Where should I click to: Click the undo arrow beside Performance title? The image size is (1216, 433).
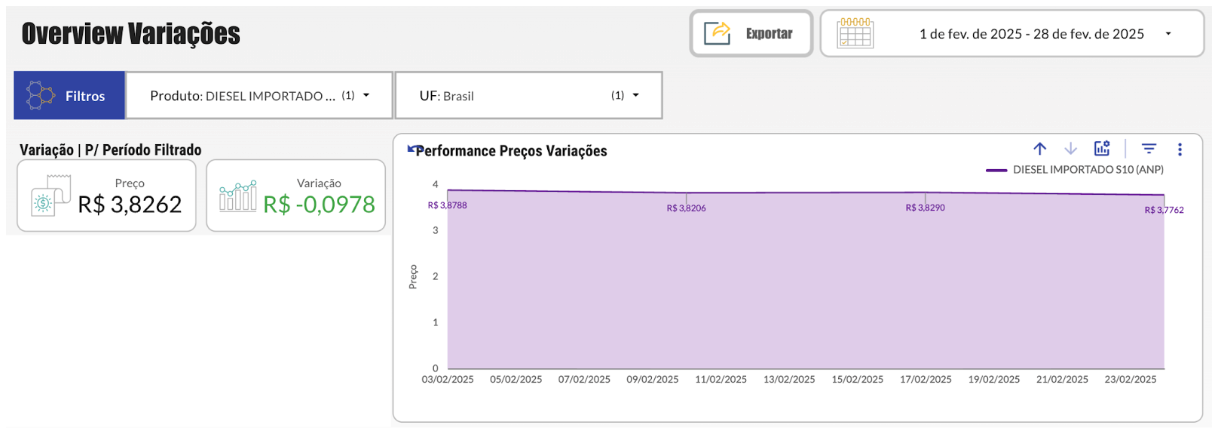pos(412,149)
